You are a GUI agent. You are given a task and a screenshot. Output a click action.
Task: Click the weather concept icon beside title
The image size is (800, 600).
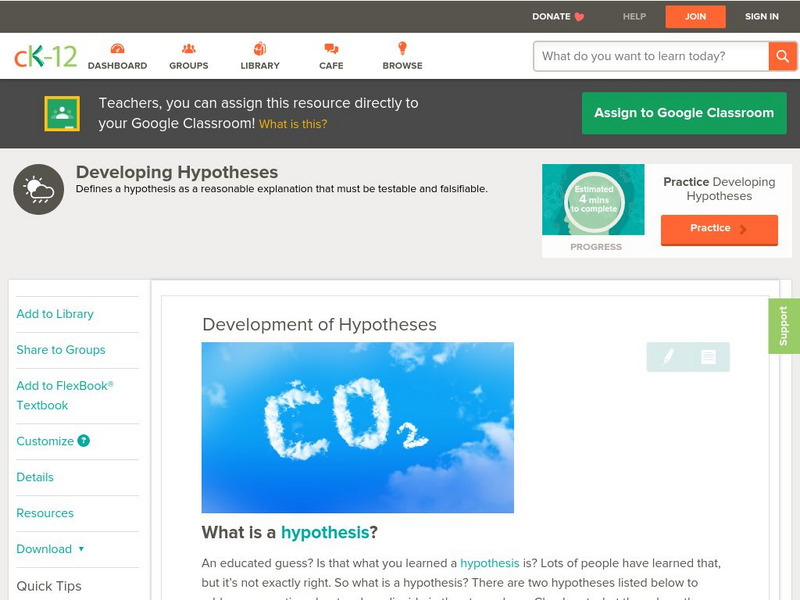coord(39,189)
